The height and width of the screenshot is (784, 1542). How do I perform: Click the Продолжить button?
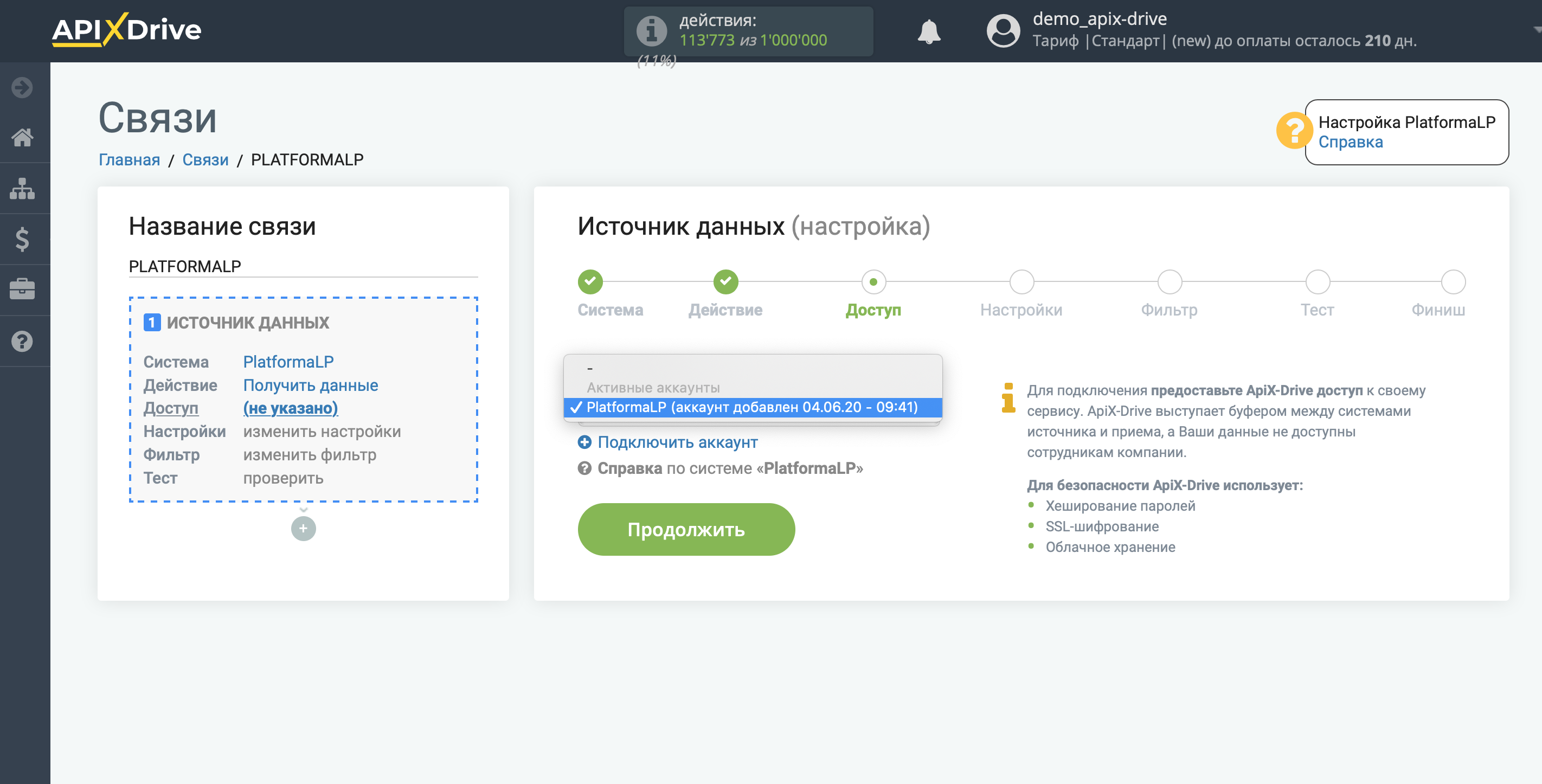pos(686,529)
